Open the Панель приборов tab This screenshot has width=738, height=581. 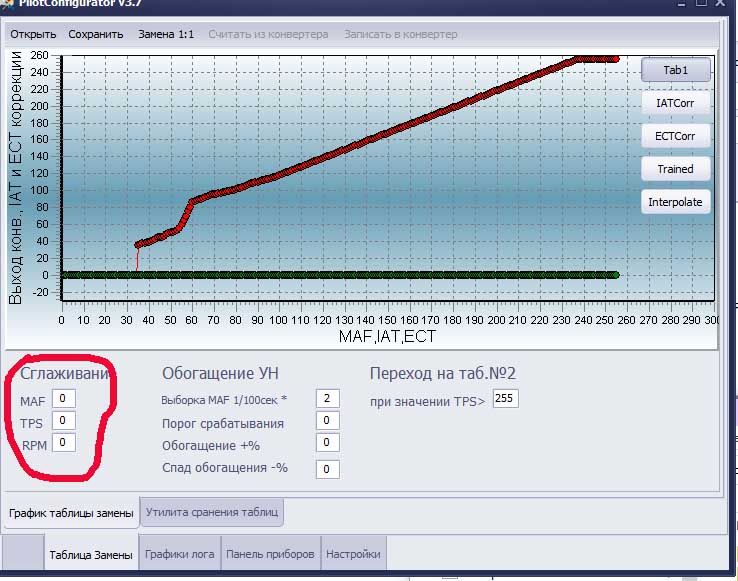[270, 554]
